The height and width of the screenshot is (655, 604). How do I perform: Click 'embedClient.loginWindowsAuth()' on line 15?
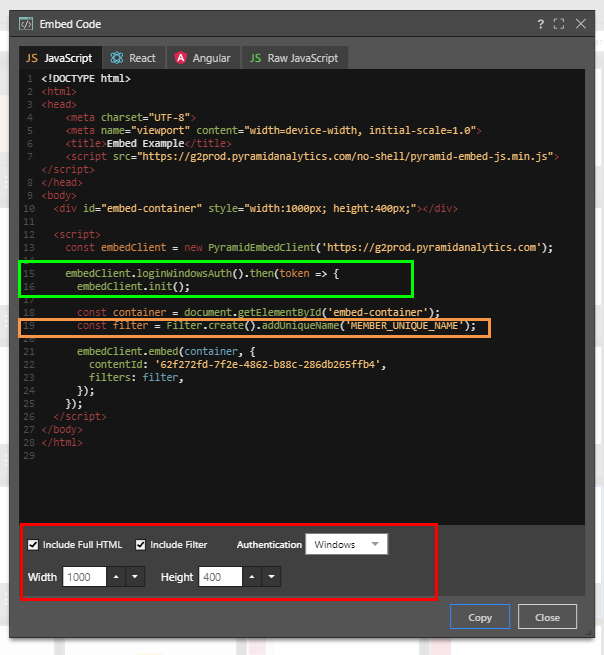[154, 274]
